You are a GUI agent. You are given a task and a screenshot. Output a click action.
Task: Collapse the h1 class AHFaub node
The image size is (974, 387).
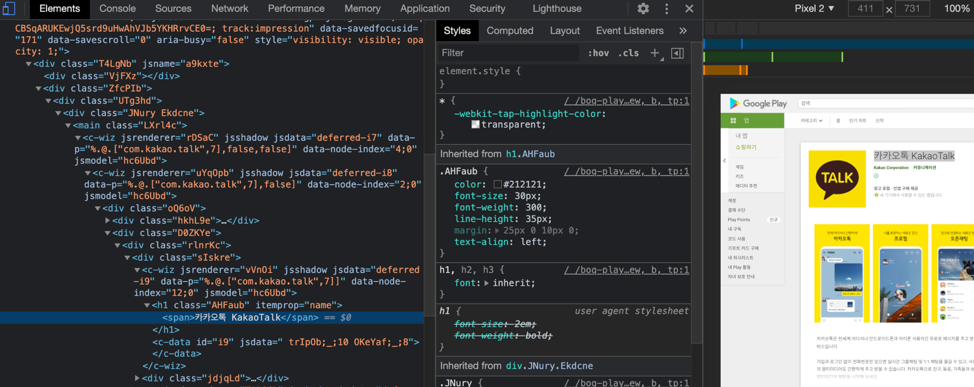[148, 306]
